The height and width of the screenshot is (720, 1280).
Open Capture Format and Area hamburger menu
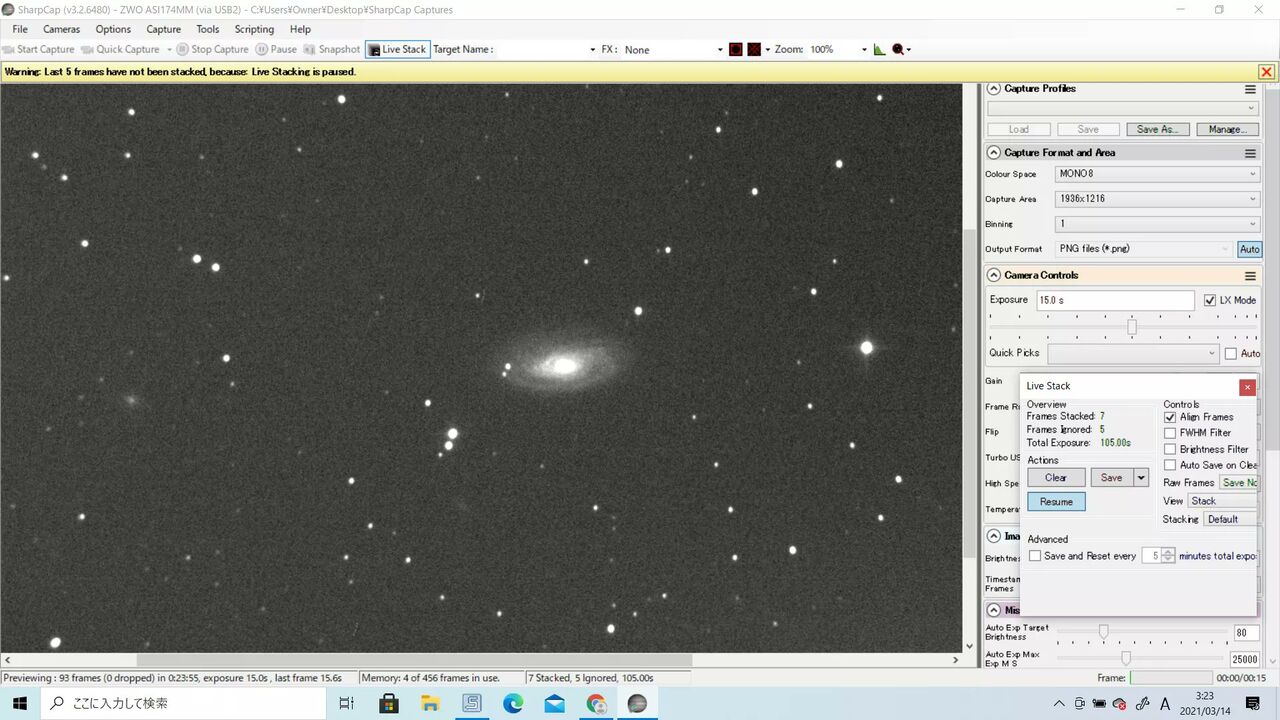pyautogui.click(x=1250, y=153)
